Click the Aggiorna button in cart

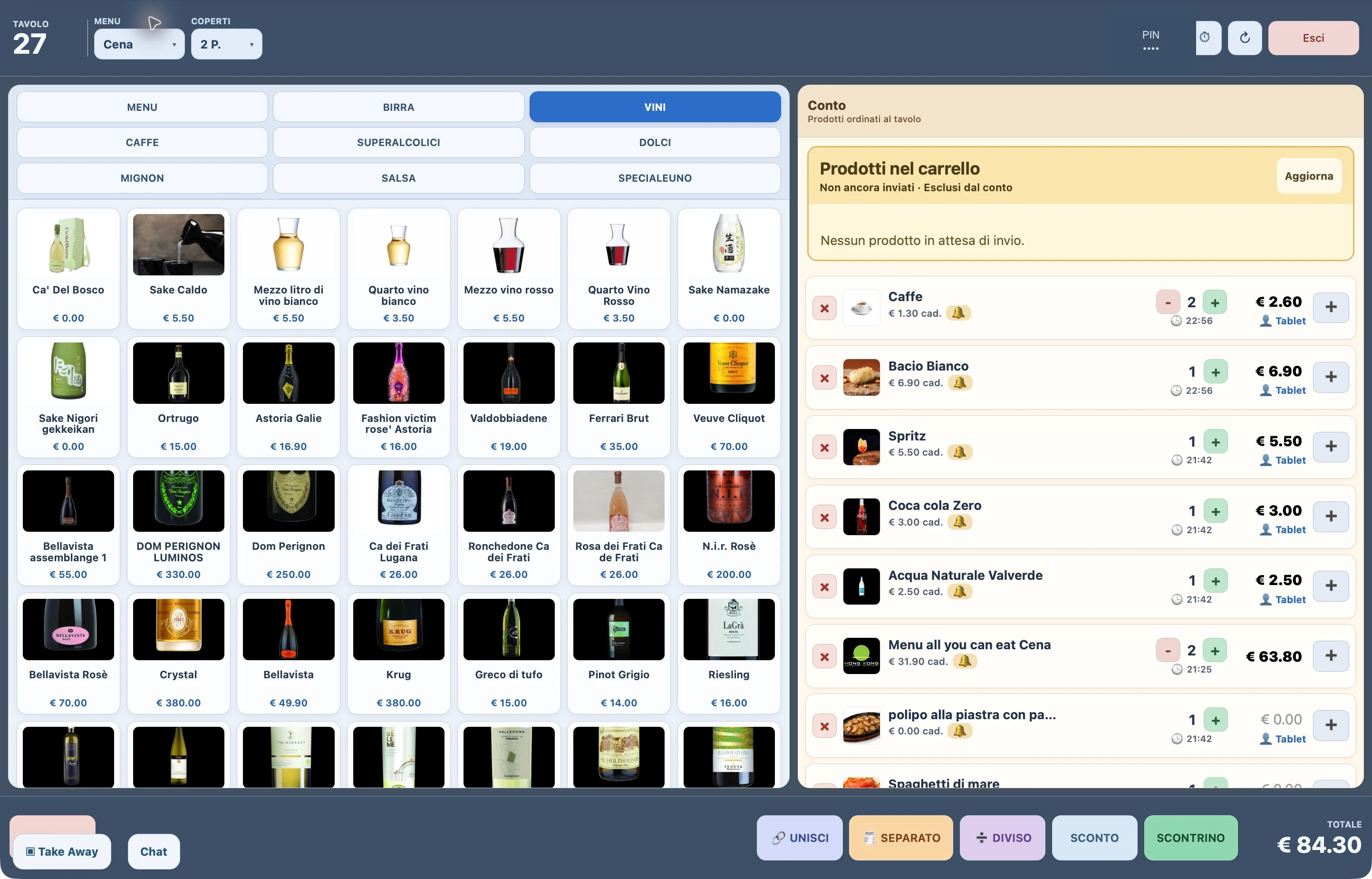1309,176
